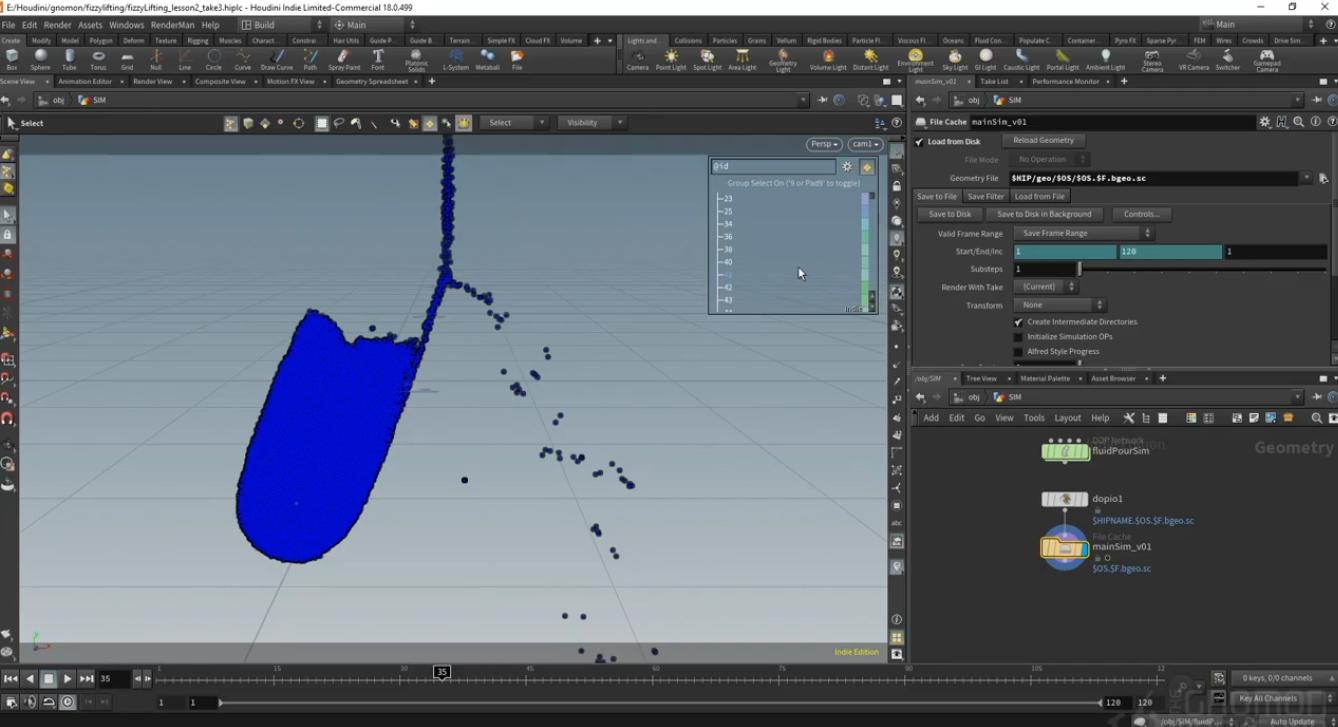Click the Controls... button

coord(1141,214)
